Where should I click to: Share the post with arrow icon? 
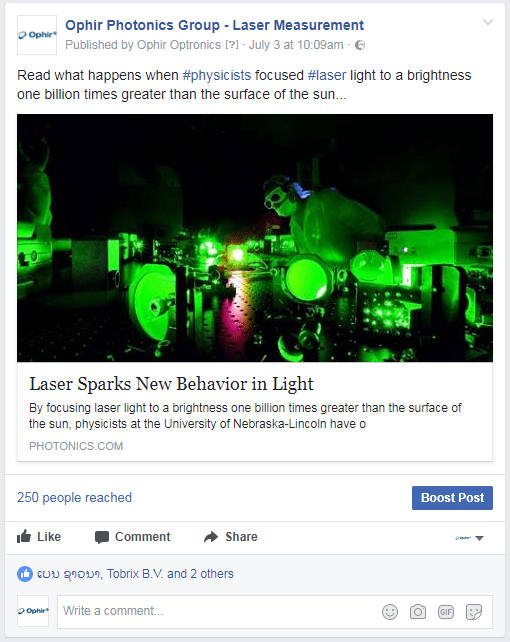[230, 537]
